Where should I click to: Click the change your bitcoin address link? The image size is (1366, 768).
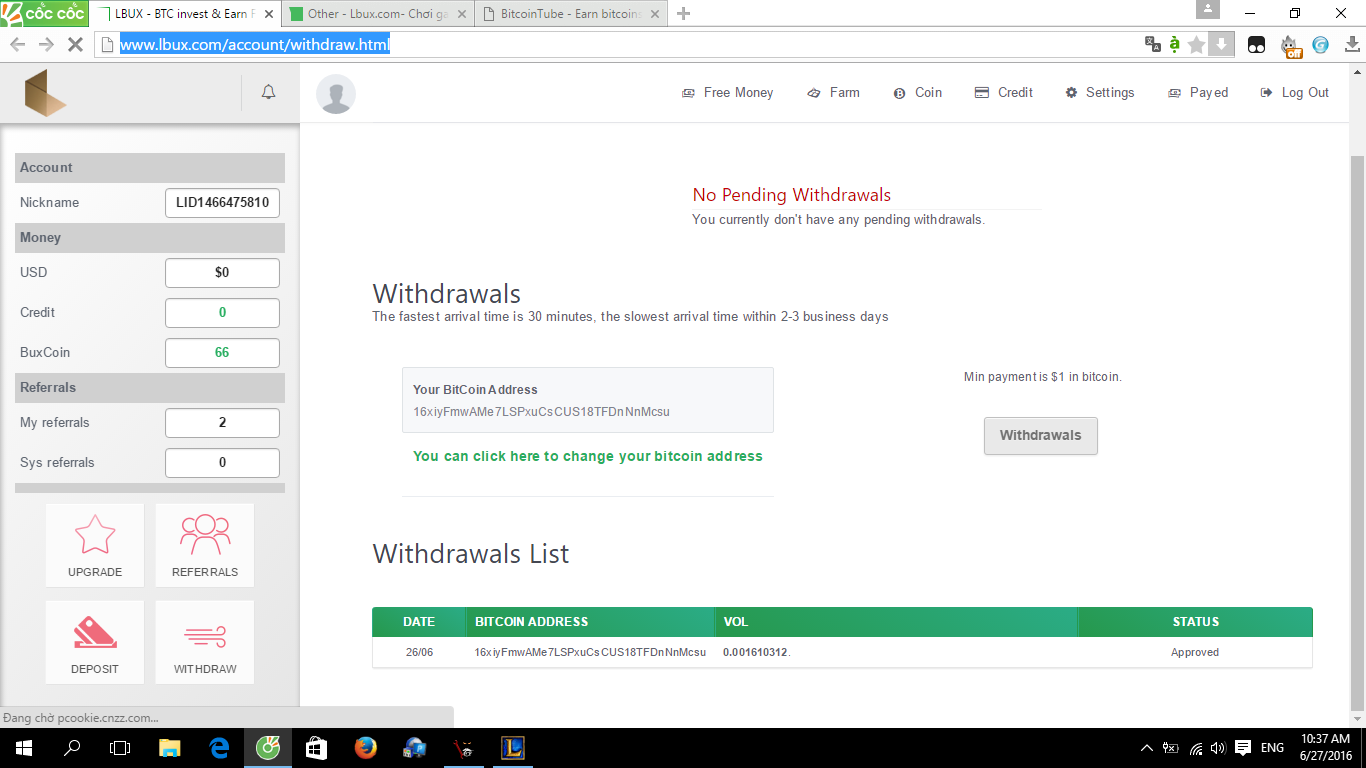pyautogui.click(x=588, y=456)
